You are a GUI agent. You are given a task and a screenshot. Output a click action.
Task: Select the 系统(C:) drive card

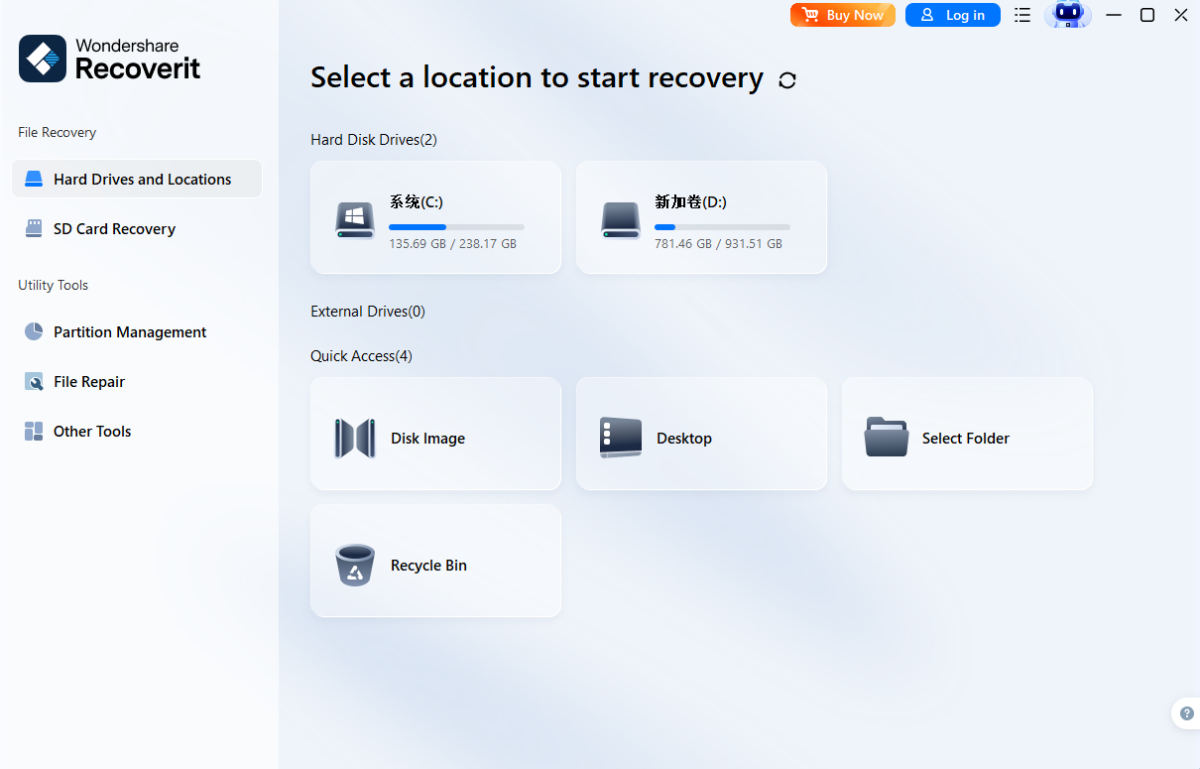point(435,217)
